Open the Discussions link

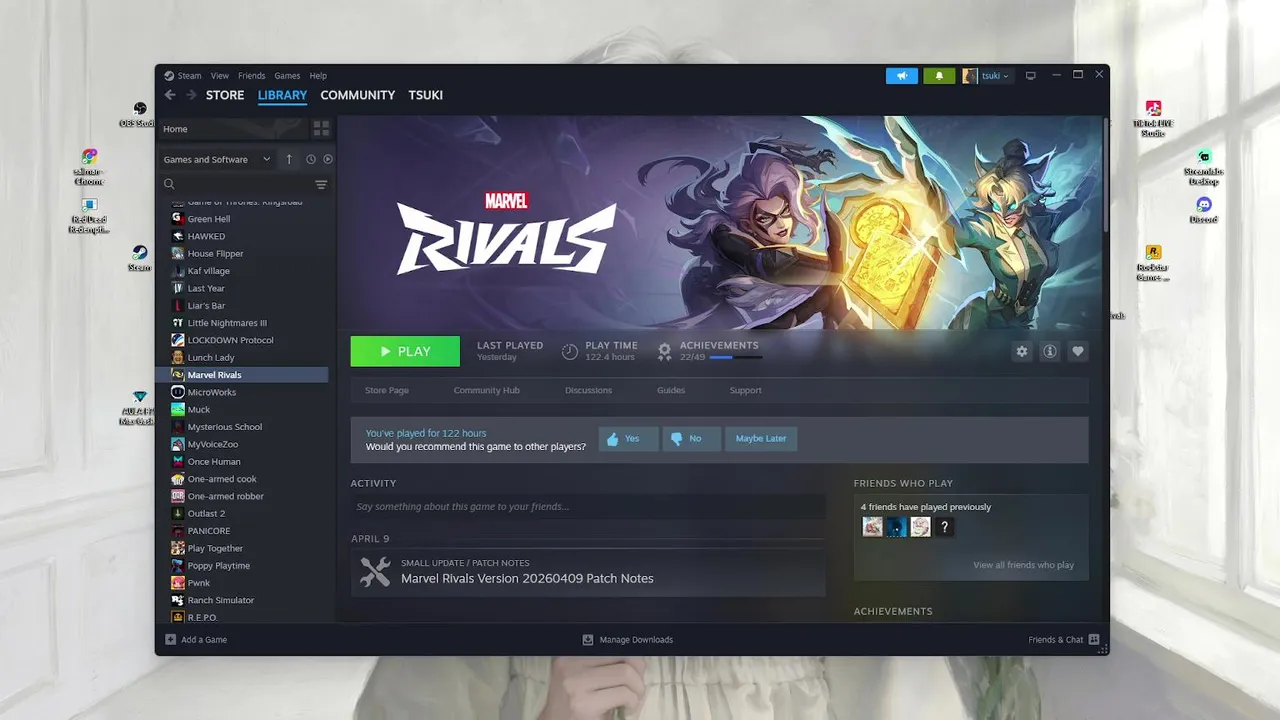tap(588, 390)
